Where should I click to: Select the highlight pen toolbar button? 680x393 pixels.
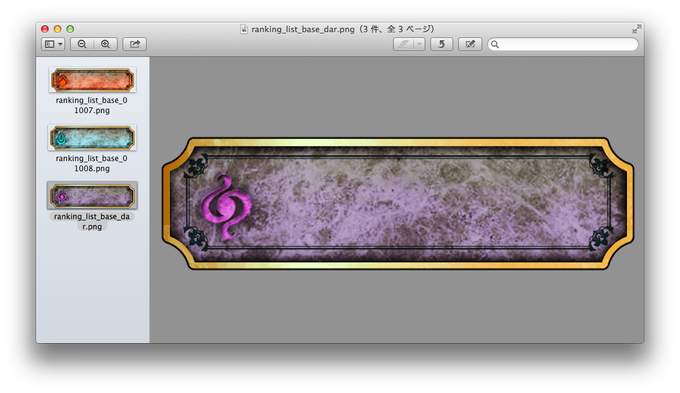404,44
